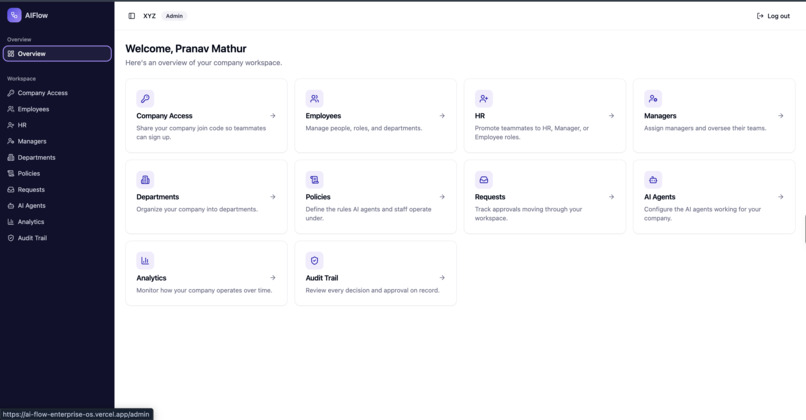
Task: Click the arrow on Company Access card
Action: (272, 116)
